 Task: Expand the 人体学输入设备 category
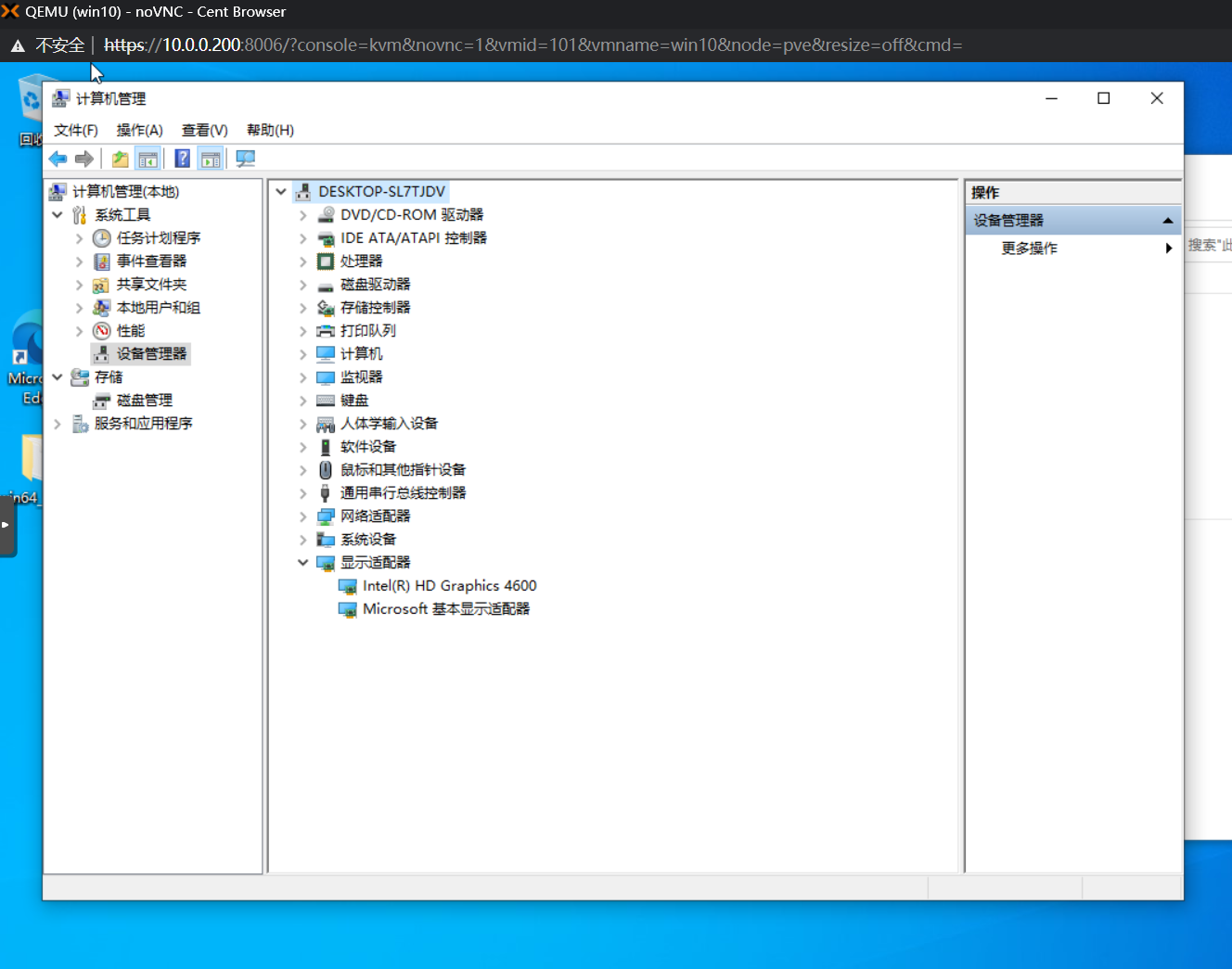point(303,424)
